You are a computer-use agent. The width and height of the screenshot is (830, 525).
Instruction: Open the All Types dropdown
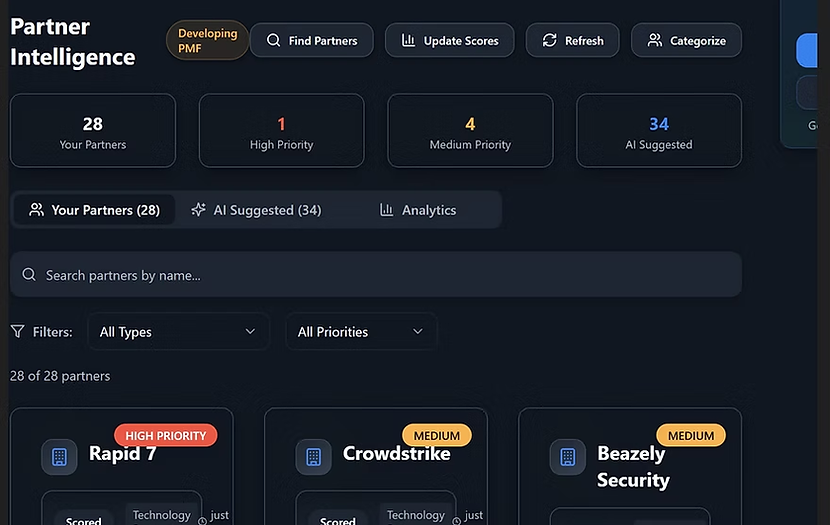tap(178, 332)
